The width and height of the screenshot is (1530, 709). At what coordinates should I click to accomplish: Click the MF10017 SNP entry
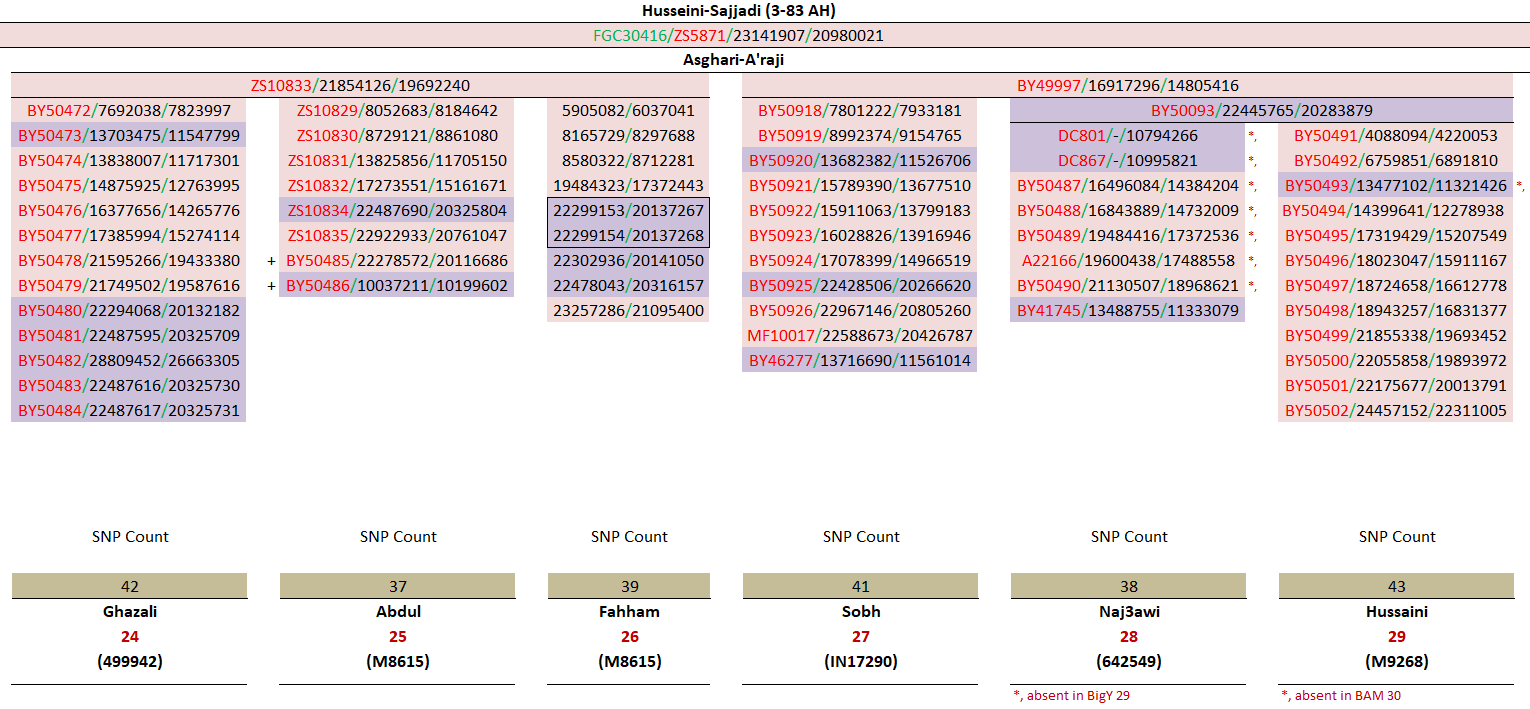pos(860,335)
